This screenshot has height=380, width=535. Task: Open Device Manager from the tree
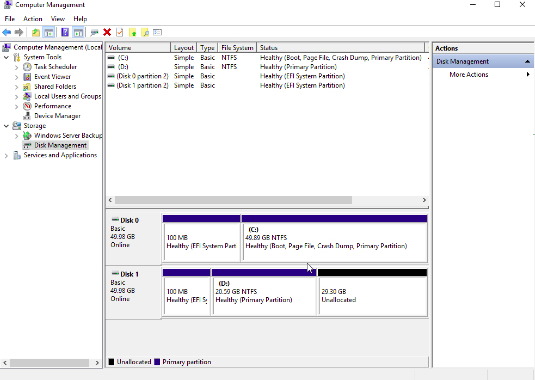[x=57, y=116]
